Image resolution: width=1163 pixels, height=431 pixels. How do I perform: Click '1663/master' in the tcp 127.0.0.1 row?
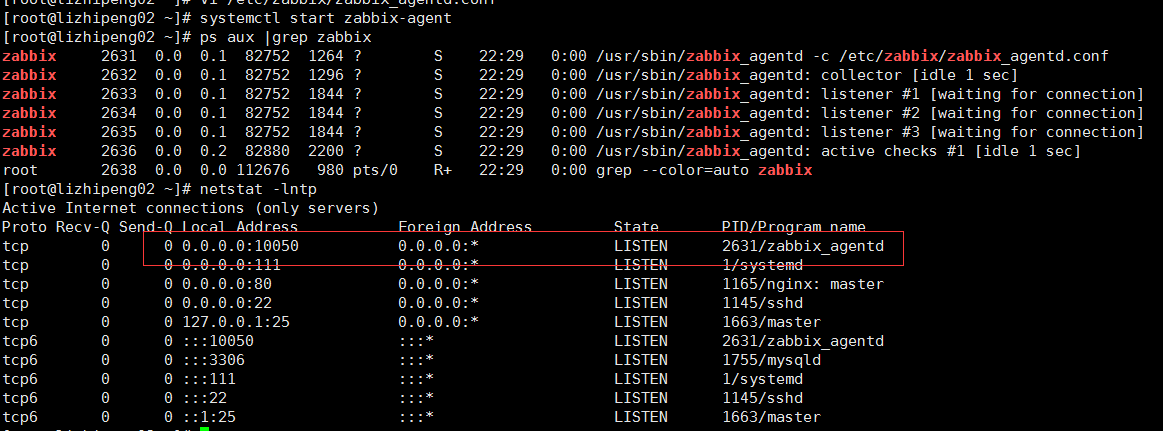coord(771,322)
